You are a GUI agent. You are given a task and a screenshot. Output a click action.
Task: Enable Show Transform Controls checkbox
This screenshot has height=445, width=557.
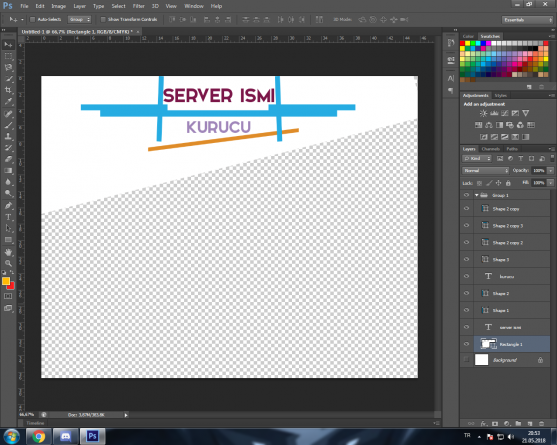point(103,20)
